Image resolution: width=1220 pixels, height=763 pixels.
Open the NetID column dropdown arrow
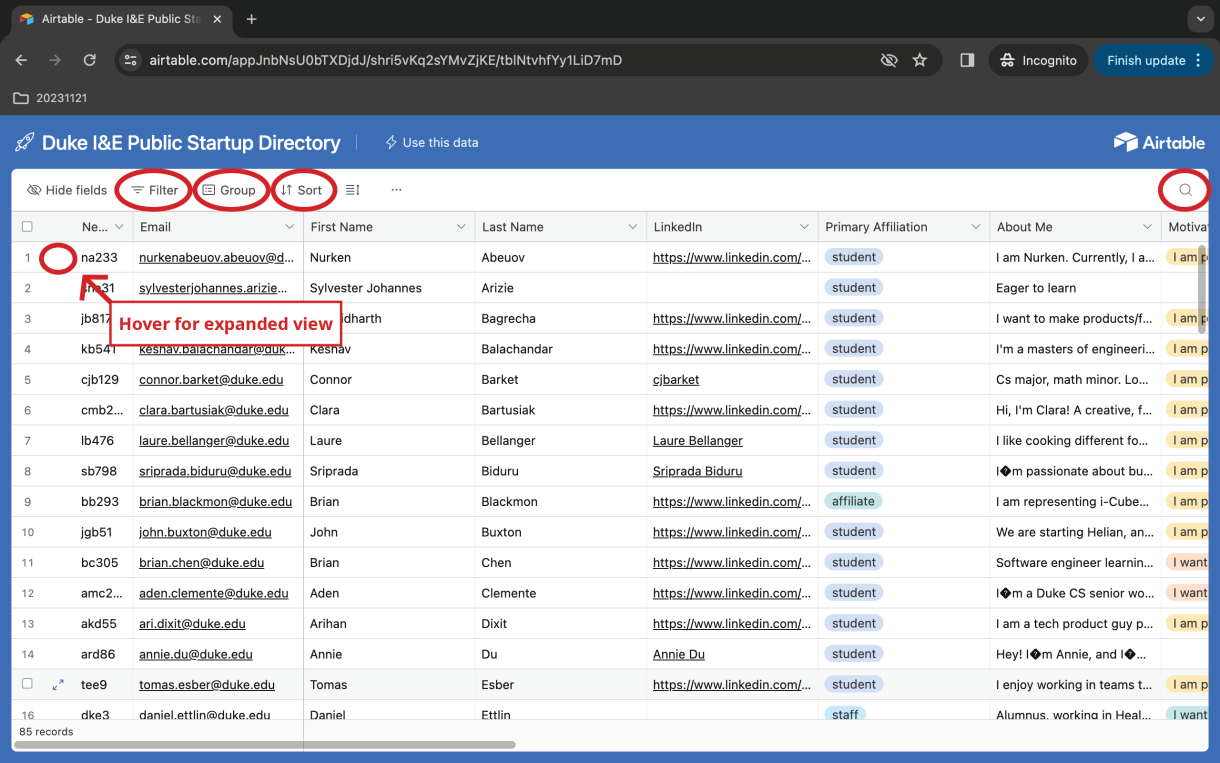click(119, 227)
